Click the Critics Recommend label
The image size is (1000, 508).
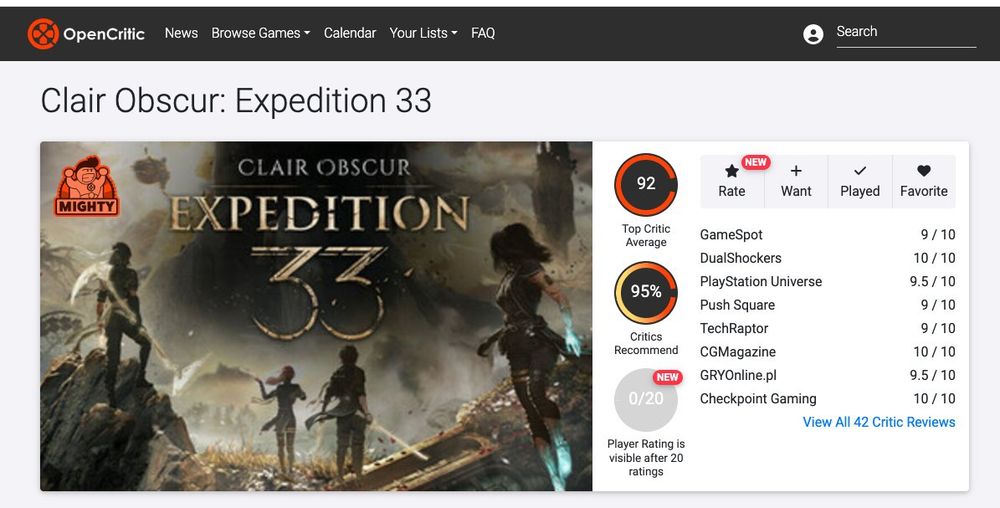pos(646,343)
